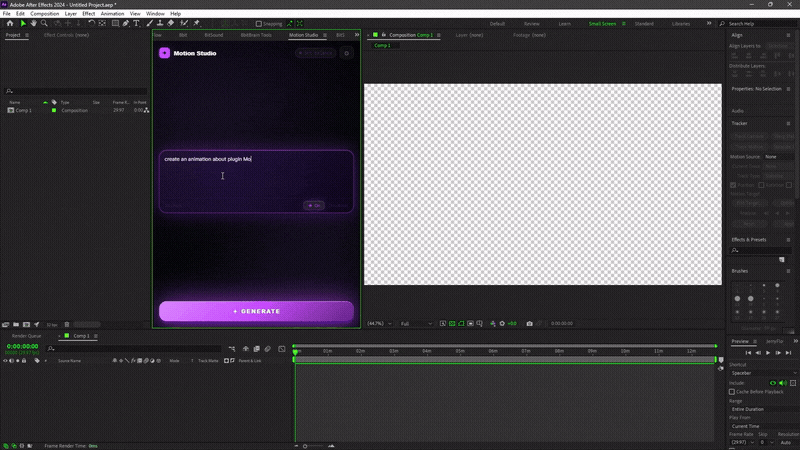Click the new folder icon in Project panel
The height and width of the screenshot is (450, 800).
click(16, 324)
